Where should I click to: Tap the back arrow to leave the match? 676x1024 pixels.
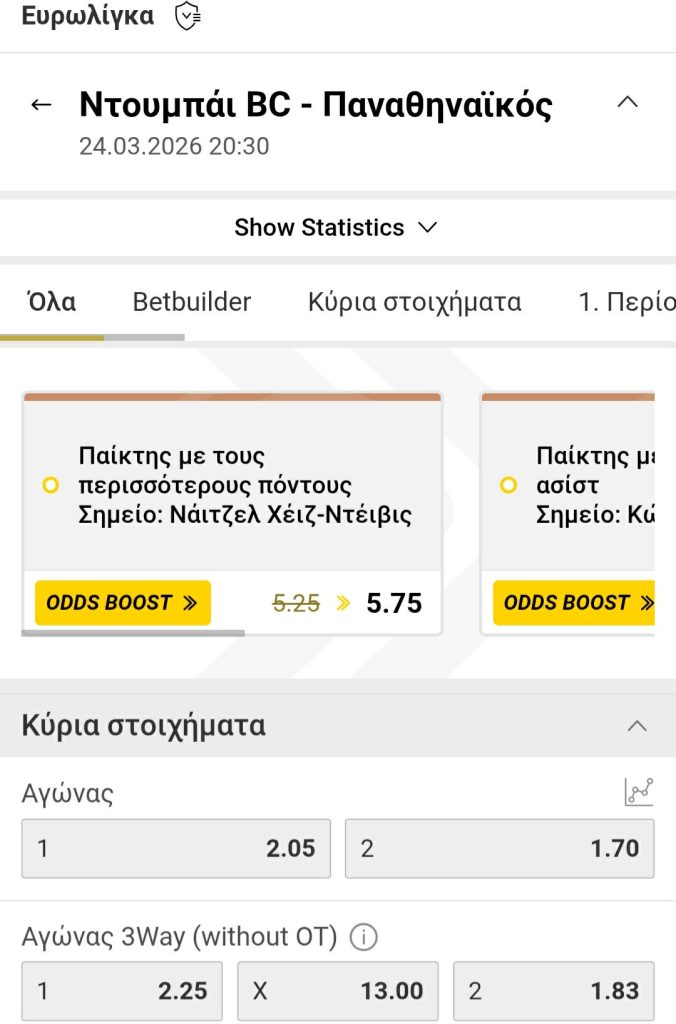[40, 104]
